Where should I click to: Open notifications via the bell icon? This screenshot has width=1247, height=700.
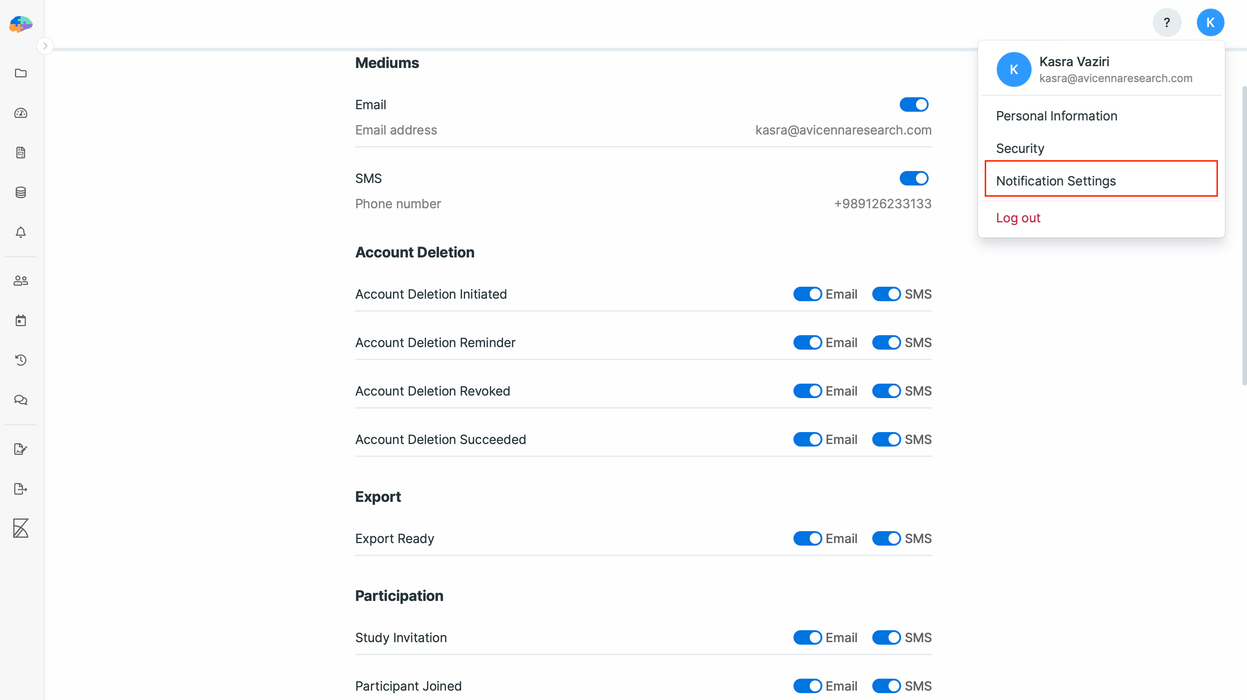pos(20,232)
